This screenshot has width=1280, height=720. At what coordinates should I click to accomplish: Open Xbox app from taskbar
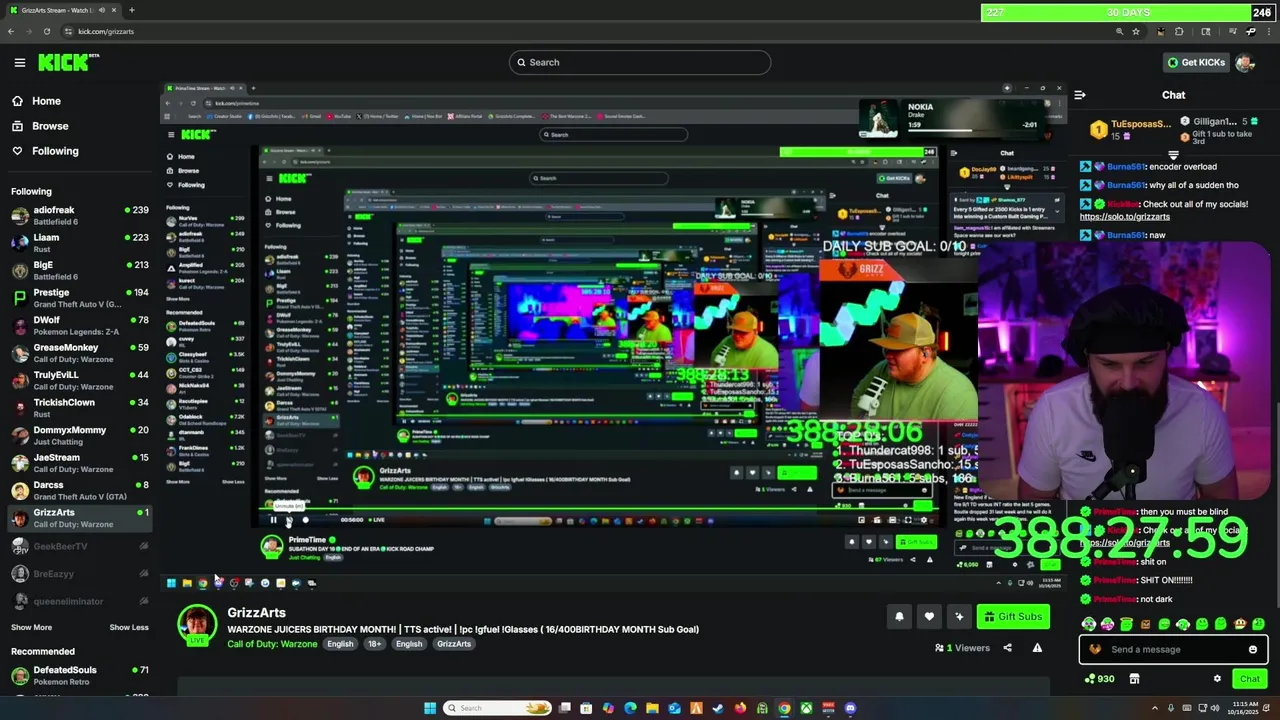pyautogui.click(x=806, y=708)
